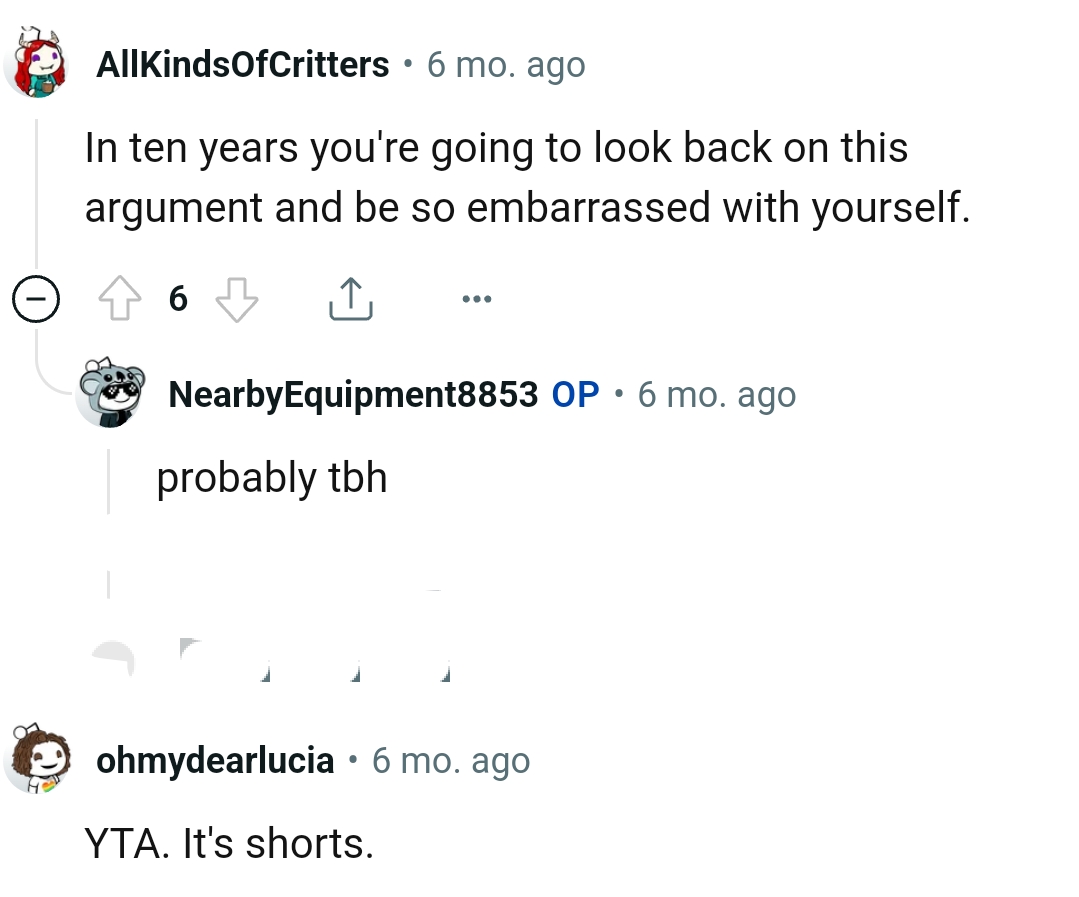1079x897 pixels.
Task: Select the "probably tbh" reply text
Action: (x=272, y=477)
